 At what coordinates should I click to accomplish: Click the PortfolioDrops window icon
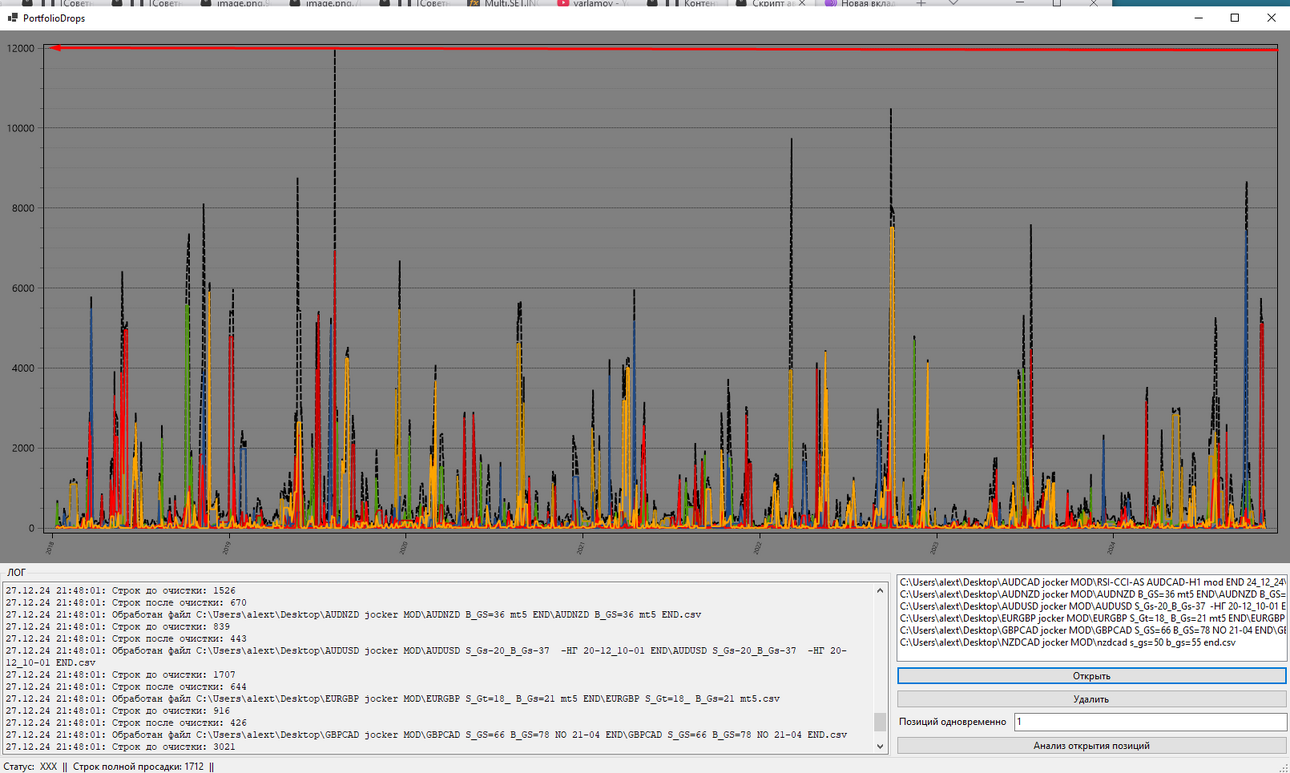pos(13,18)
